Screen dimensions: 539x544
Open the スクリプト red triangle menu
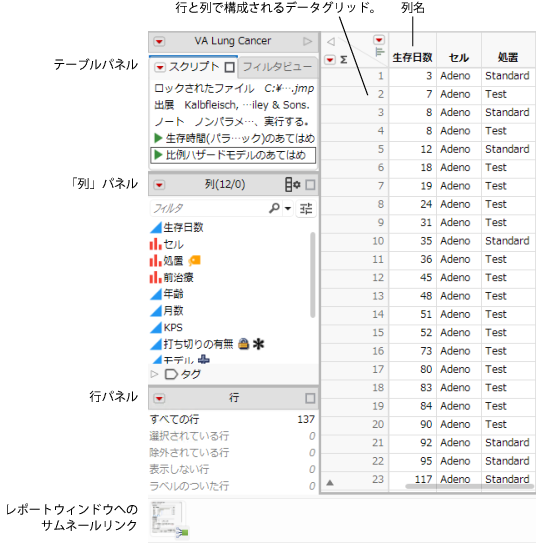tap(160, 67)
